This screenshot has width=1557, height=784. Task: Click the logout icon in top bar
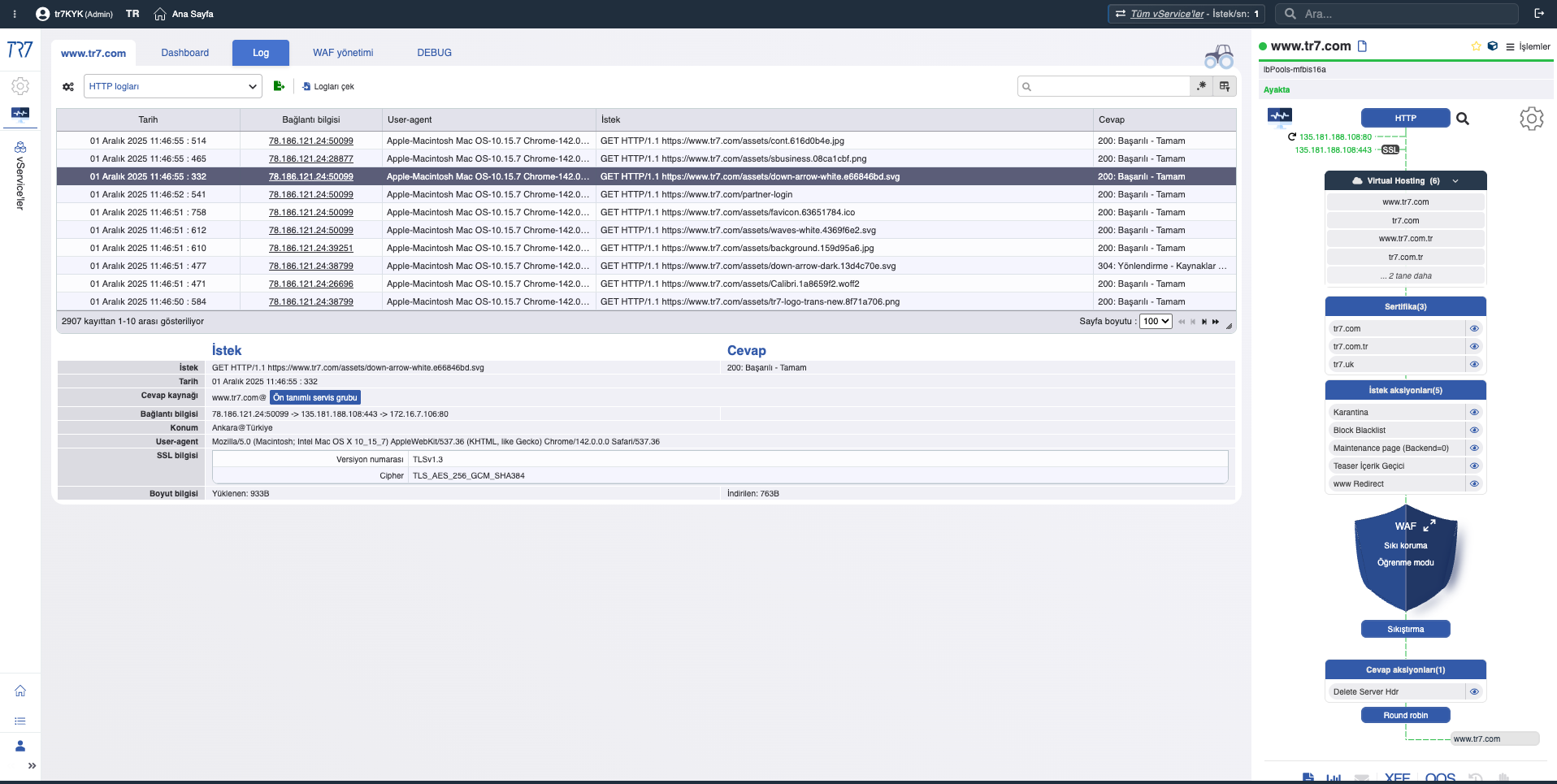point(1539,14)
